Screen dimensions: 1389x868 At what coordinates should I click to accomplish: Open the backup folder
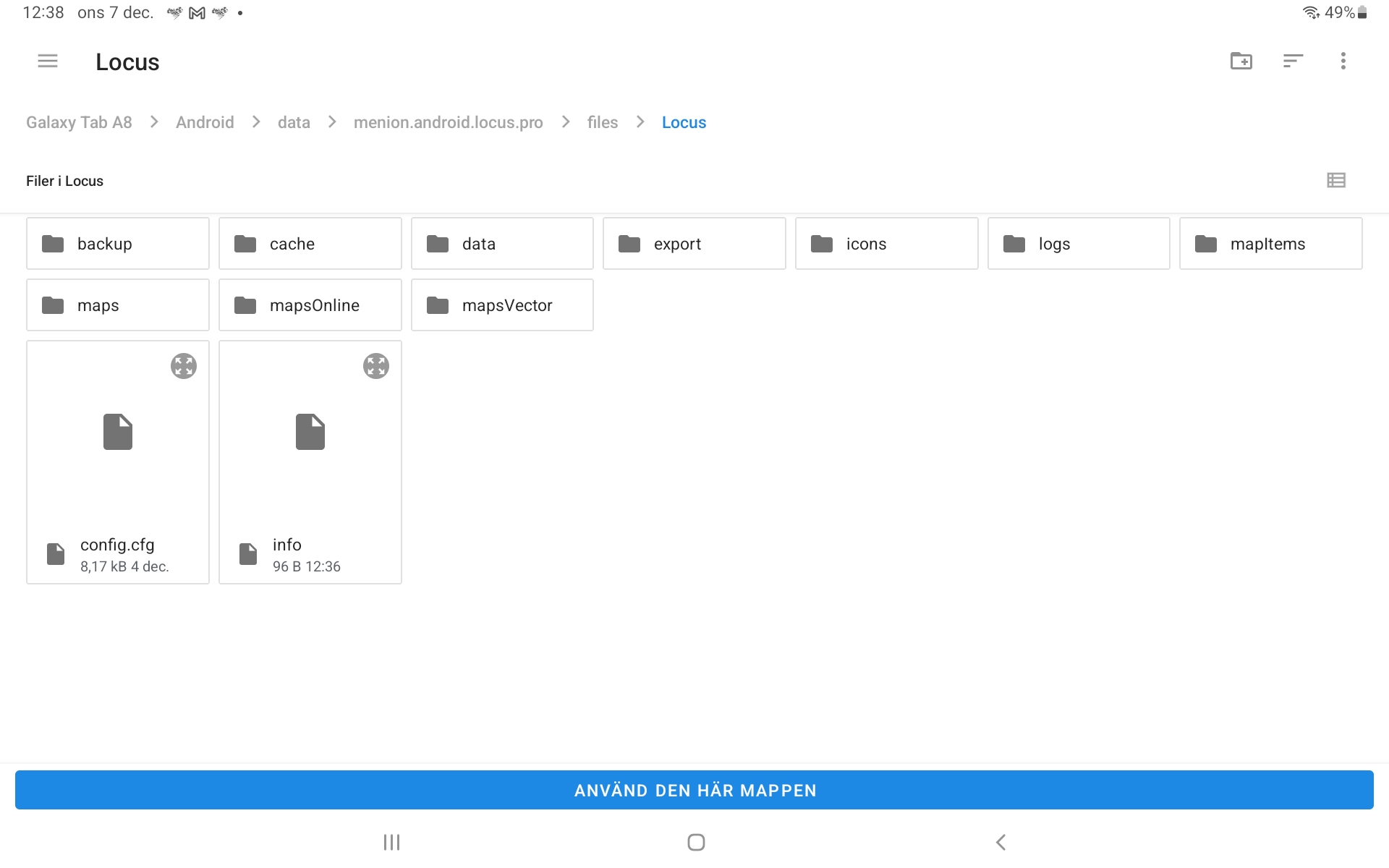(x=118, y=244)
